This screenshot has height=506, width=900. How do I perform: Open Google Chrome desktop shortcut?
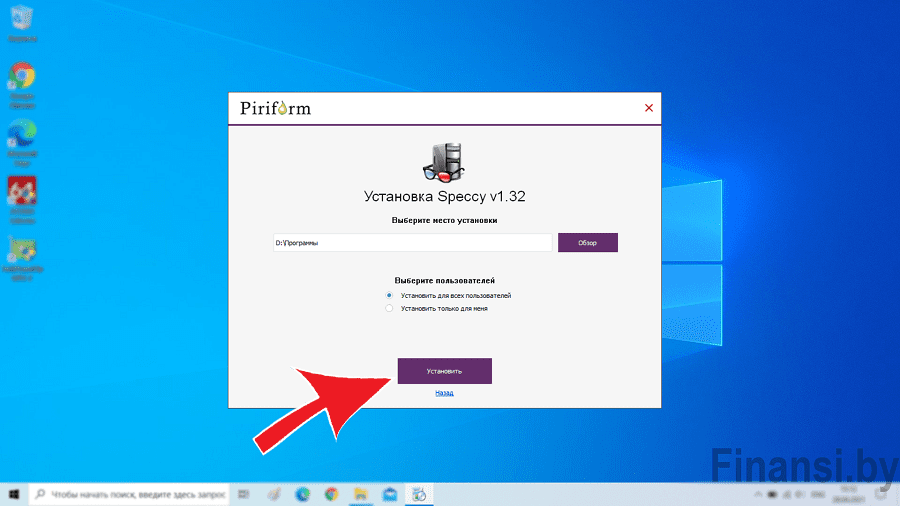point(22,84)
